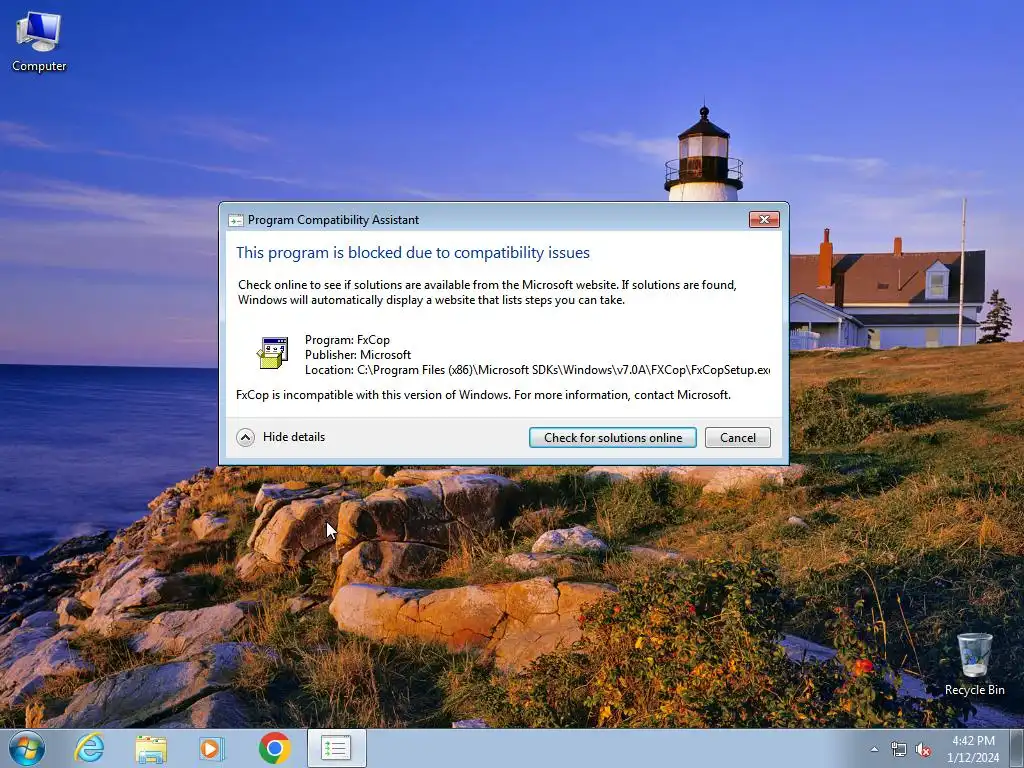Click the FxCop setup program icon
The width and height of the screenshot is (1024, 768).
tap(272, 353)
